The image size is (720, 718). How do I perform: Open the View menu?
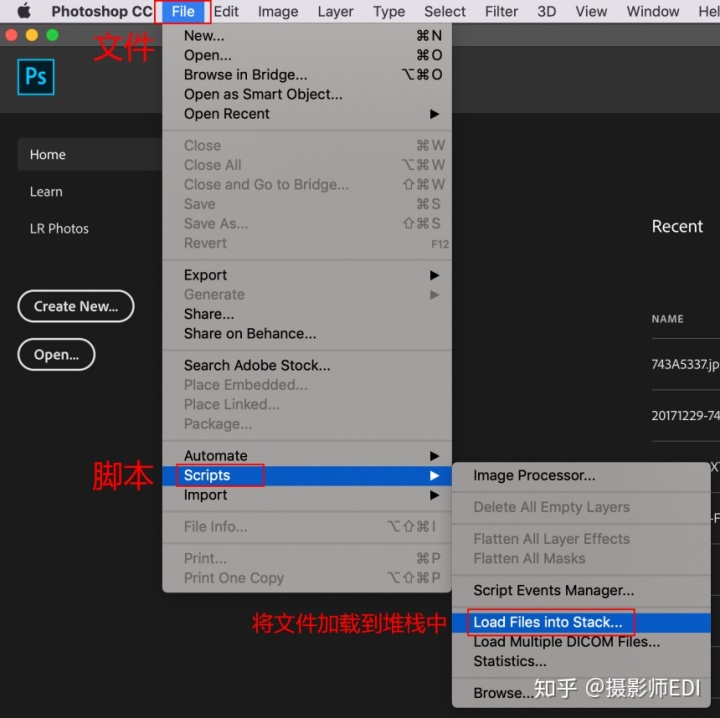tap(591, 11)
